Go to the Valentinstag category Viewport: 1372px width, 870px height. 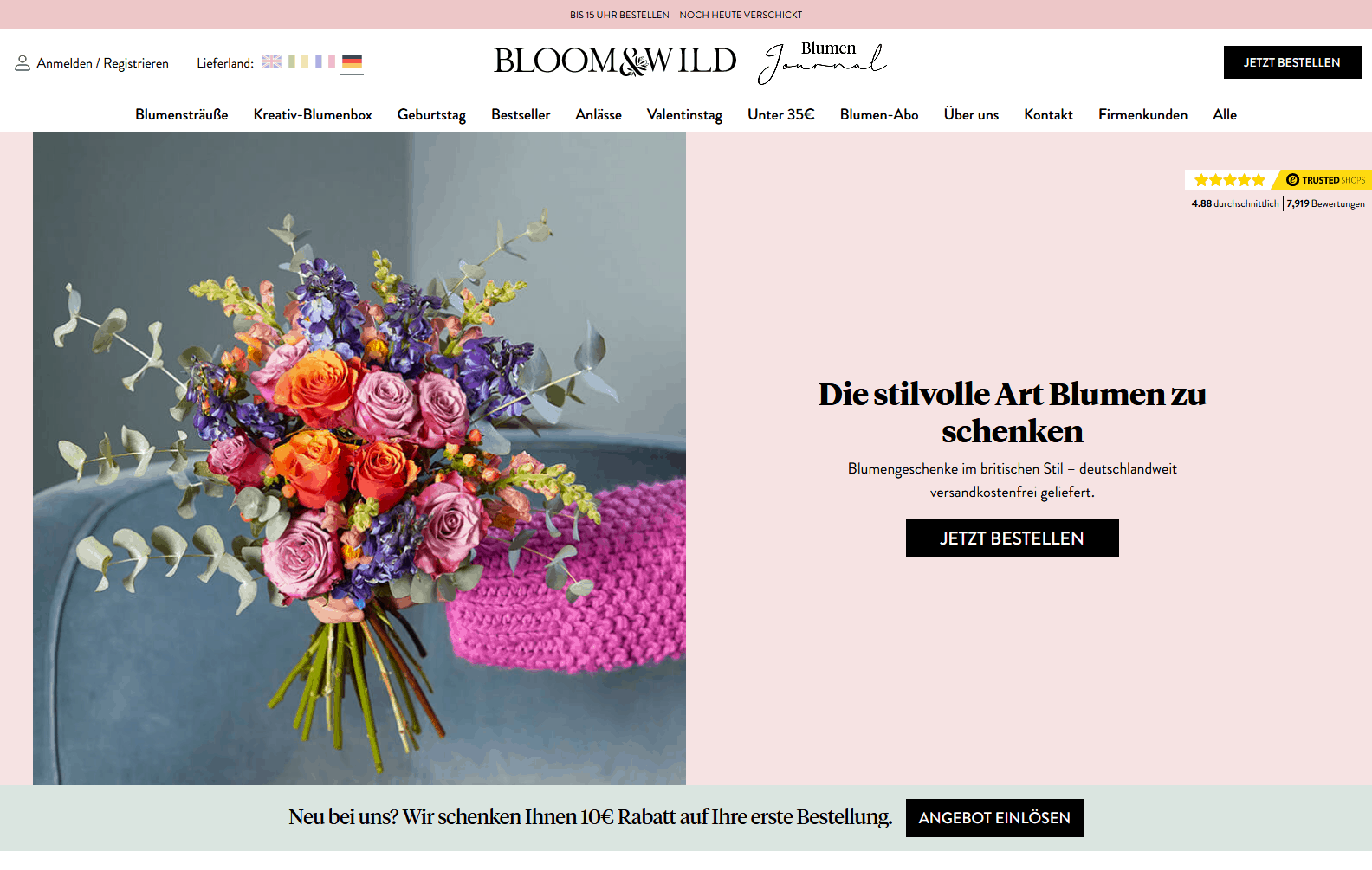pos(684,114)
